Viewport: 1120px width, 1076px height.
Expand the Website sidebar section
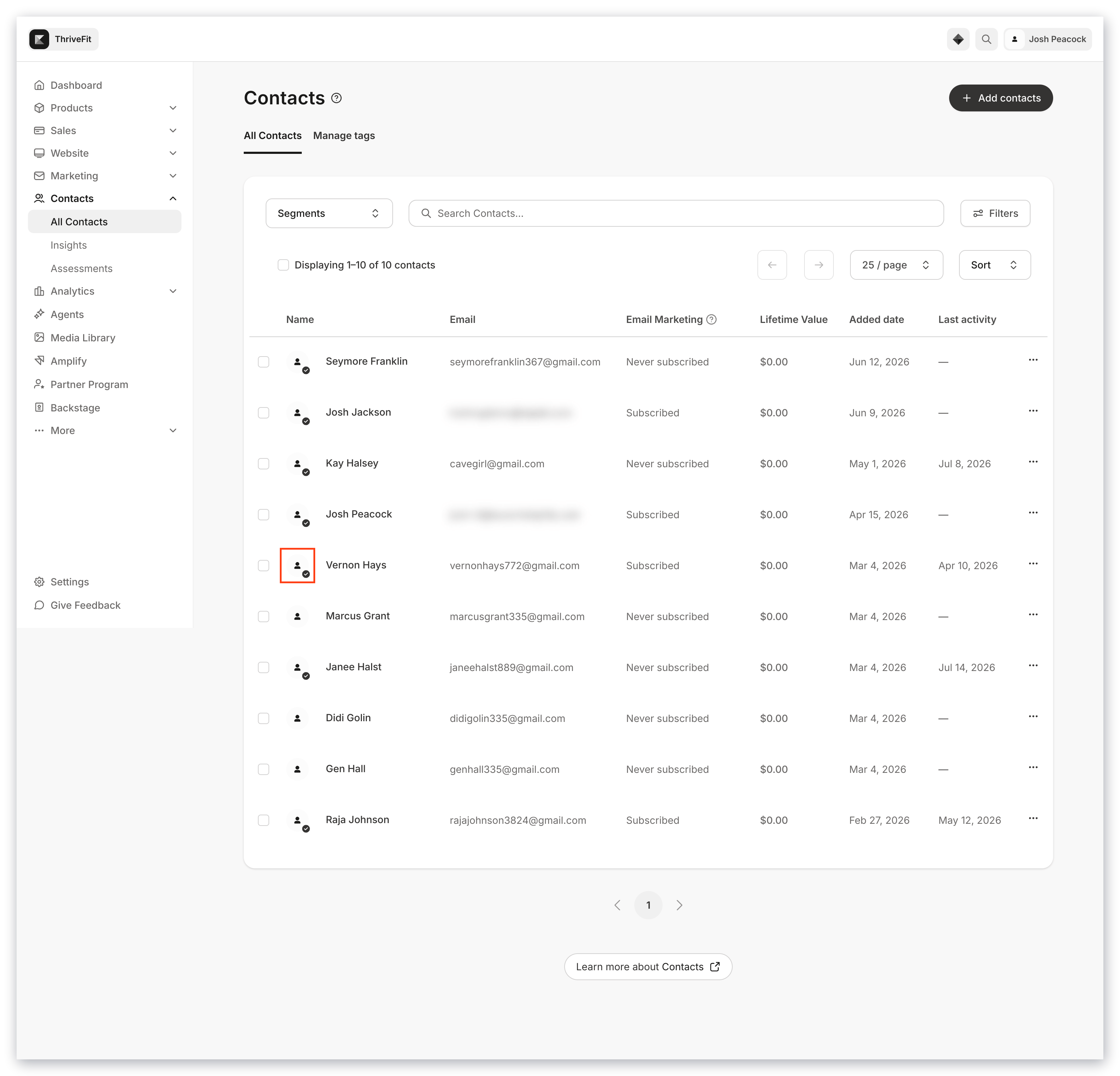coord(173,153)
